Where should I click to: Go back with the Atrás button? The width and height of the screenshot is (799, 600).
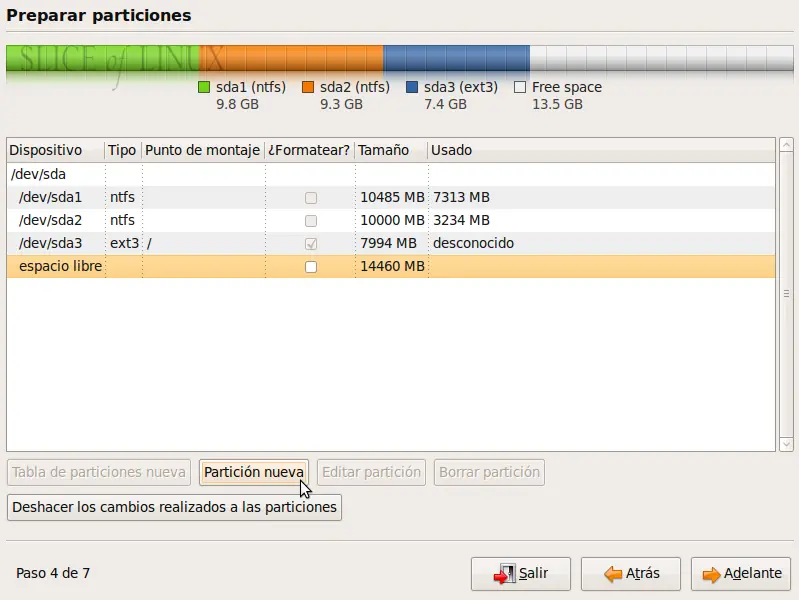point(631,573)
